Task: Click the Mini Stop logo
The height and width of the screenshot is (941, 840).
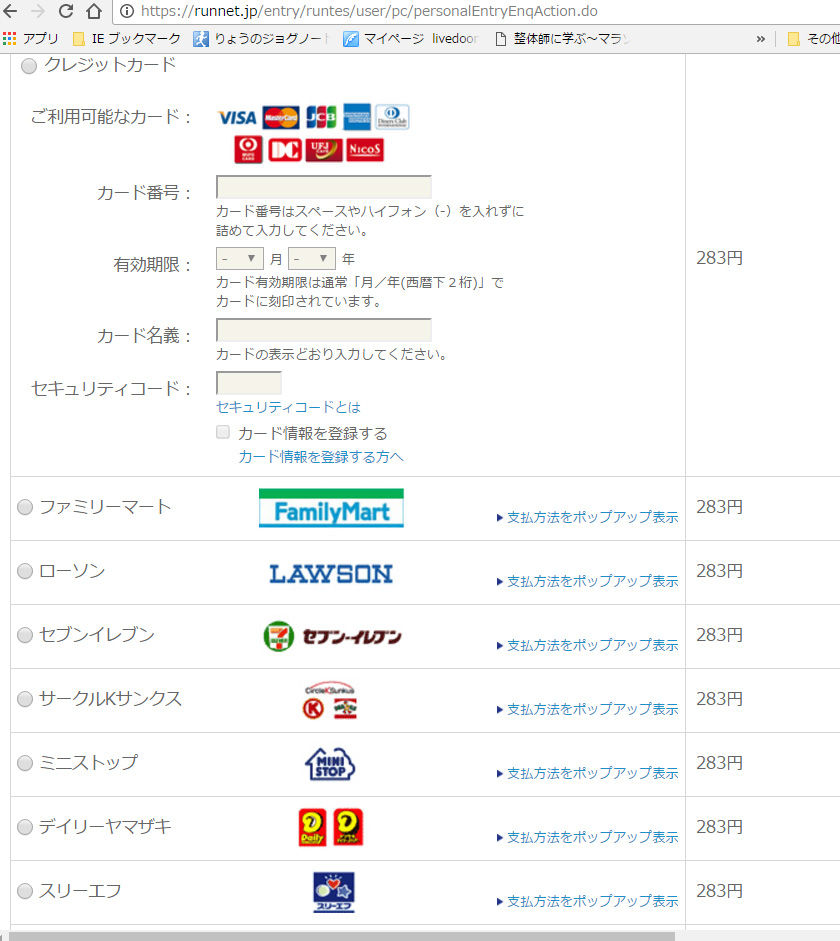Action: [x=330, y=764]
